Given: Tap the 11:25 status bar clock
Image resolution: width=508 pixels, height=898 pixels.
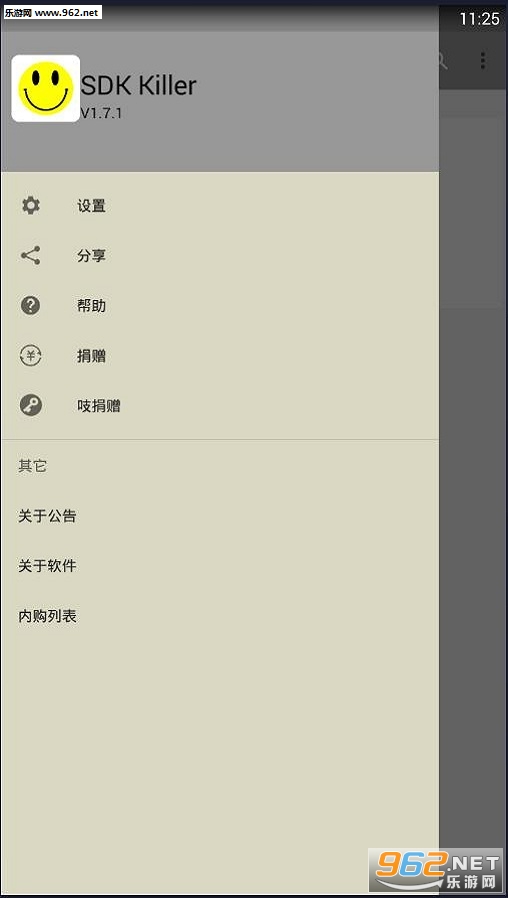Looking at the screenshot, I should (479, 19).
